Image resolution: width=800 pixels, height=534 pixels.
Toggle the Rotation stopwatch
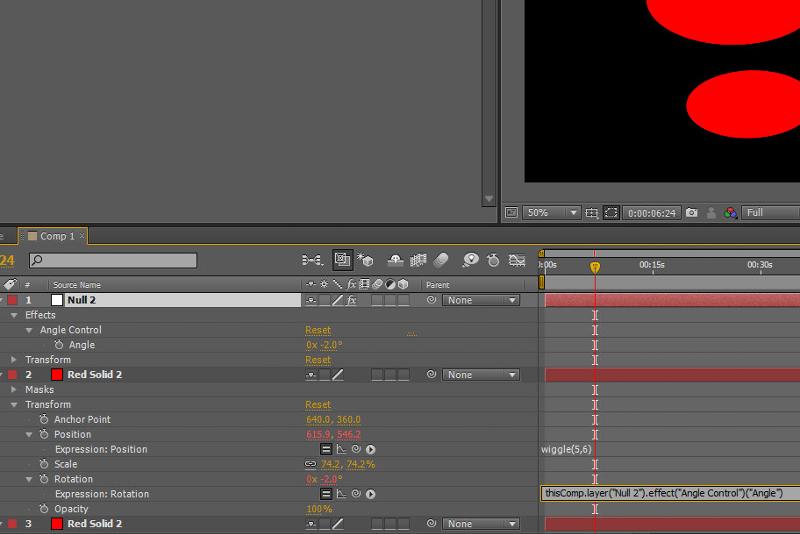pos(44,479)
